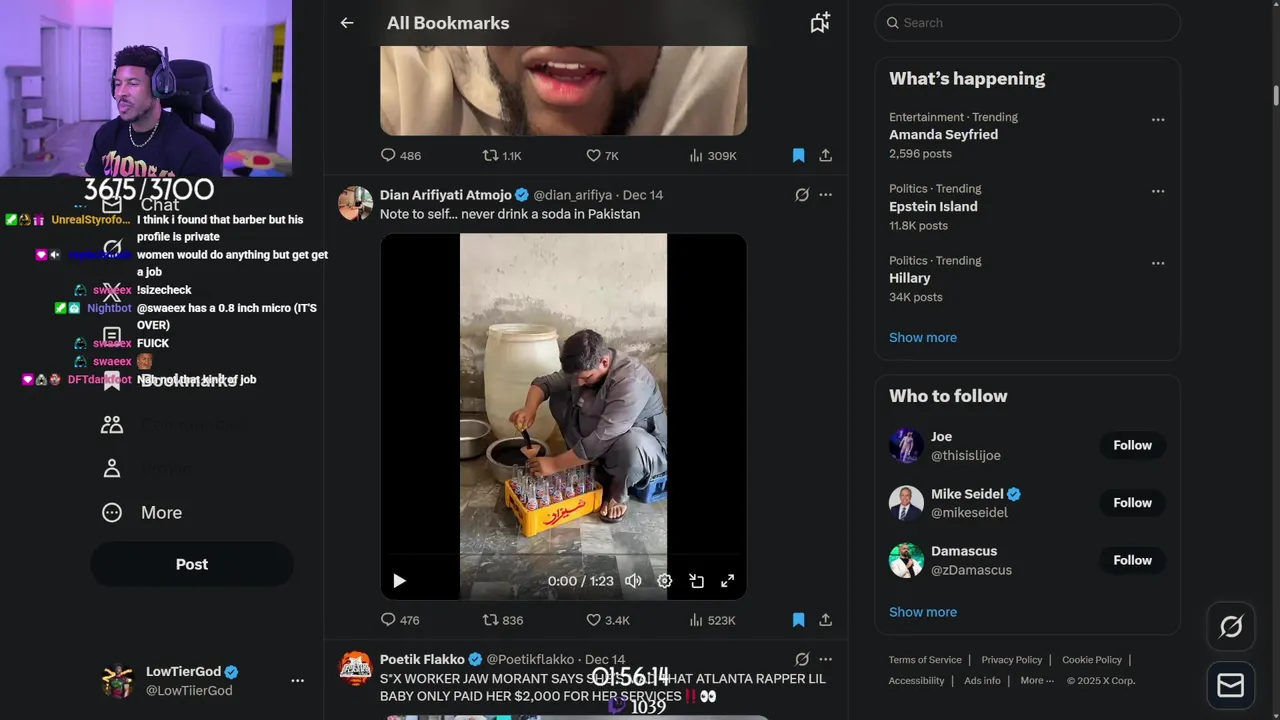This screenshot has width=1280, height=720.
Task: Remove bookmark from the soda post
Action: coord(798,620)
